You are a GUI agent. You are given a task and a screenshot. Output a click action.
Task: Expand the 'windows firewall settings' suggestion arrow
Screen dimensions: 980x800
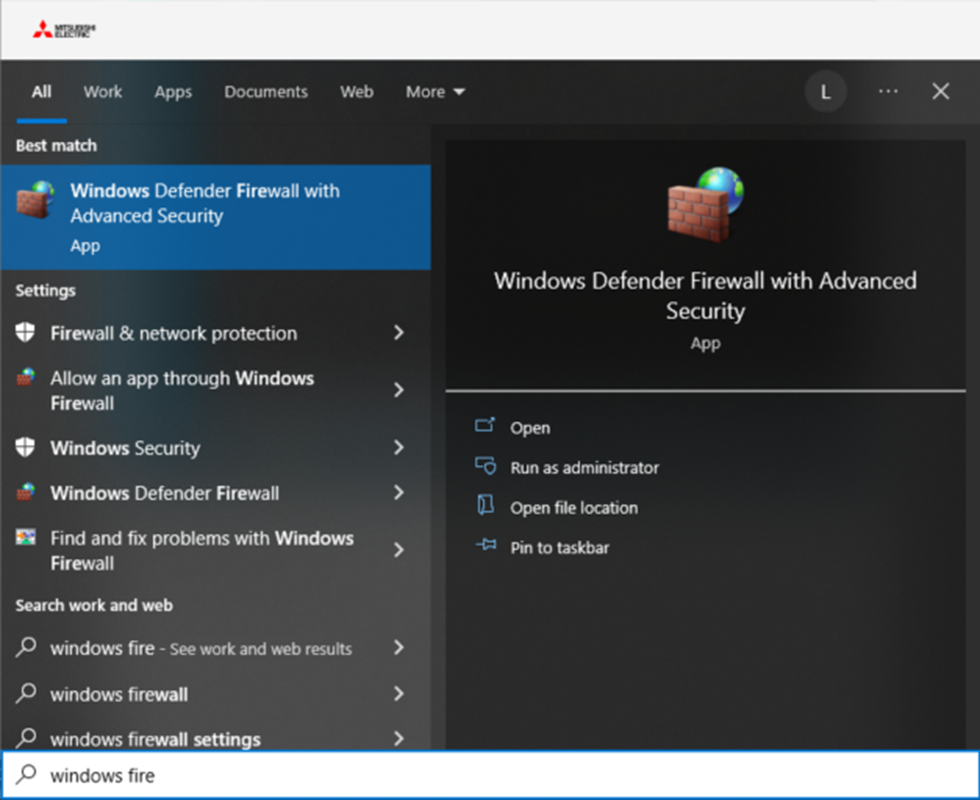click(399, 738)
